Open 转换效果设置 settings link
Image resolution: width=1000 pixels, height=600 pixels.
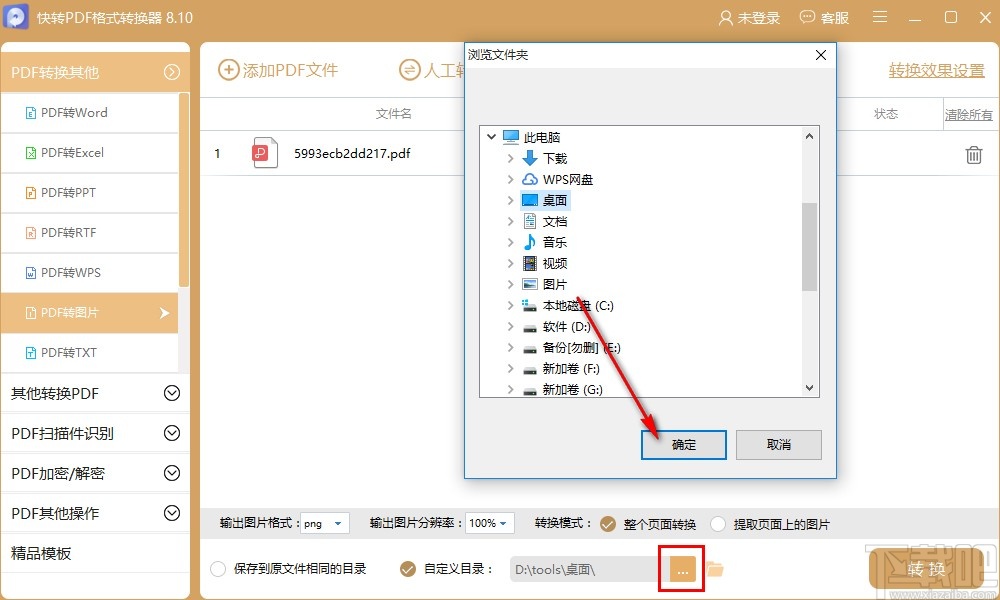pyautogui.click(x=934, y=70)
